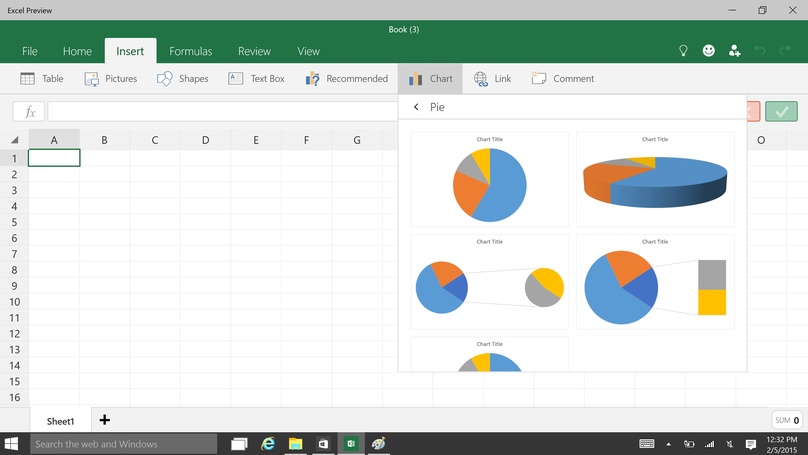Choose the 3-D pie chart thumbnail
The height and width of the screenshot is (455, 808).
click(x=655, y=179)
